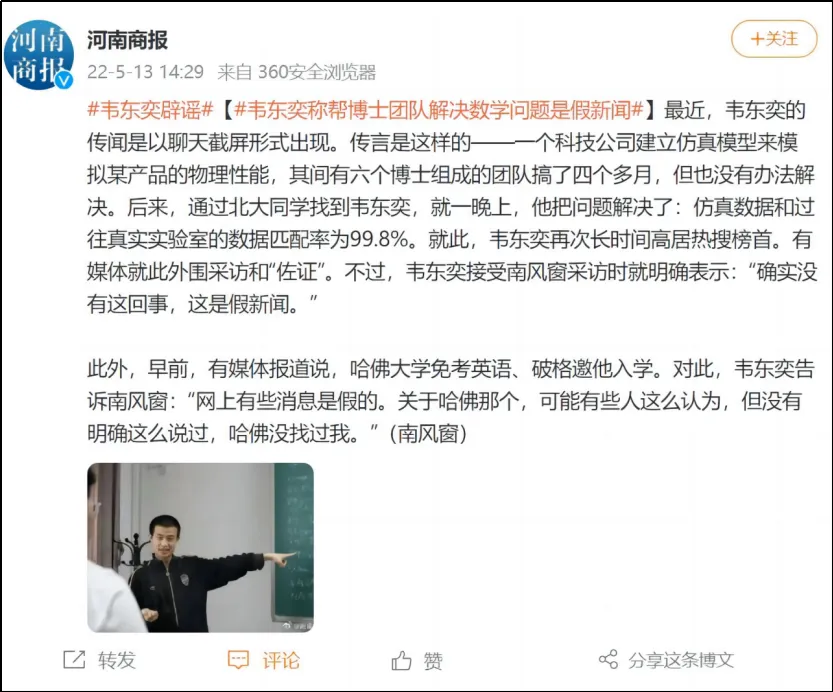The height and width of the screenshot is (692, 833).
Task: Open the 河南商报 account name link
Action: point(128,40)
